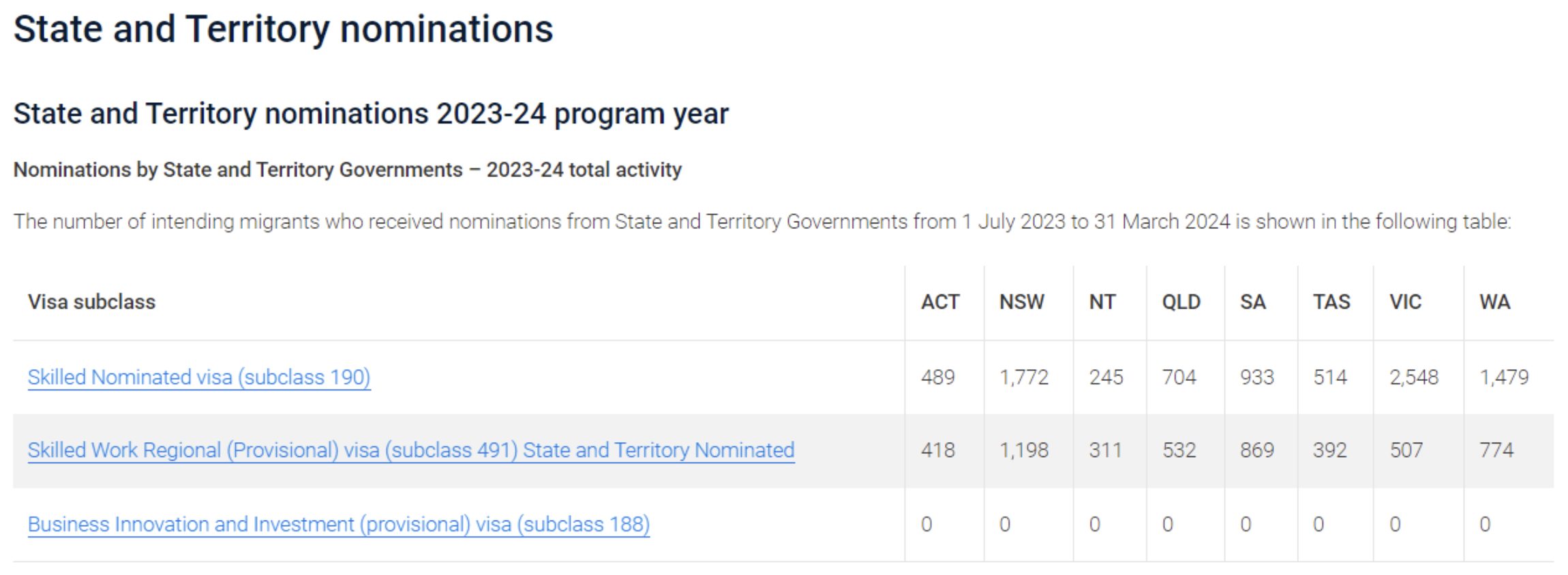
Task: Click the NT column header
Action: pos(1102,302)
